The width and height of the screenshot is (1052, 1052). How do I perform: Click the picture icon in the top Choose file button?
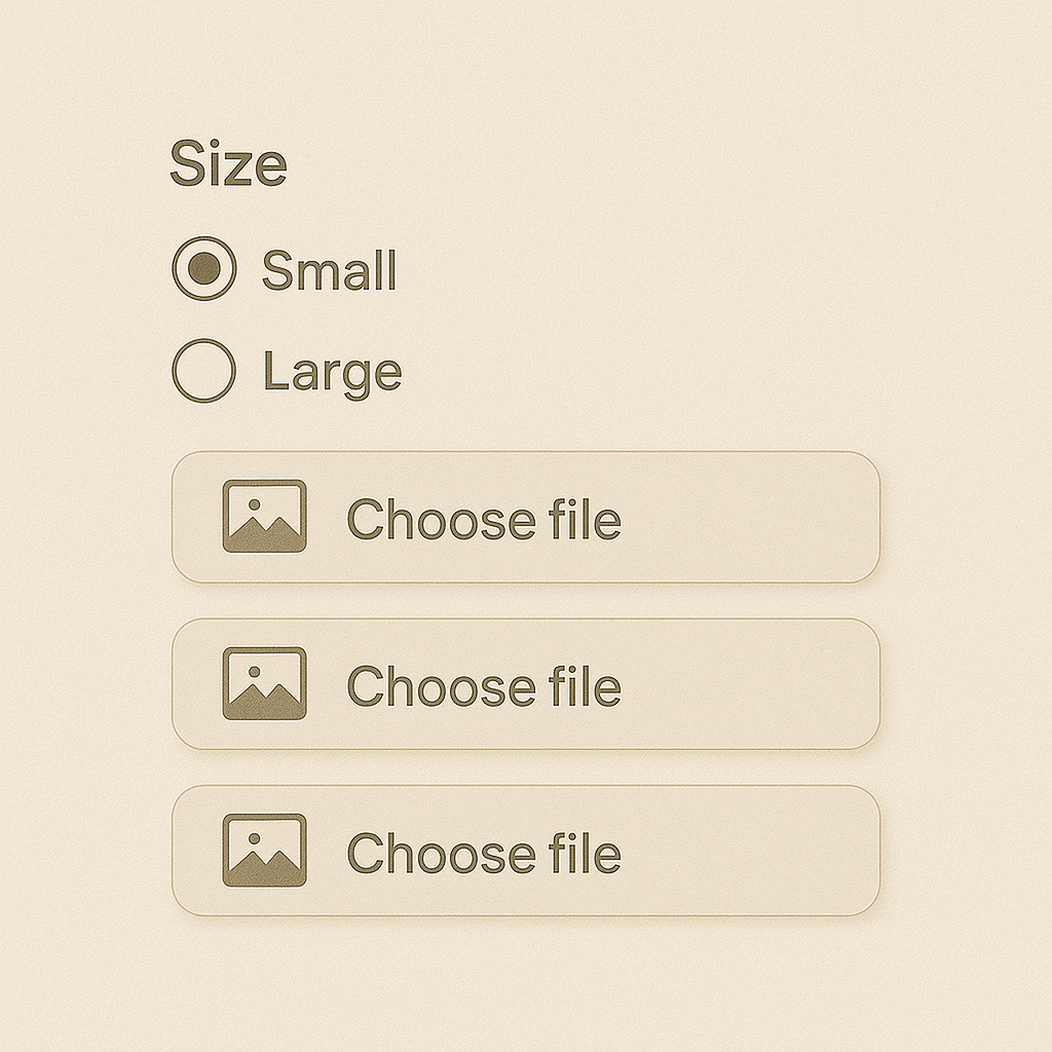pos(264,516)
